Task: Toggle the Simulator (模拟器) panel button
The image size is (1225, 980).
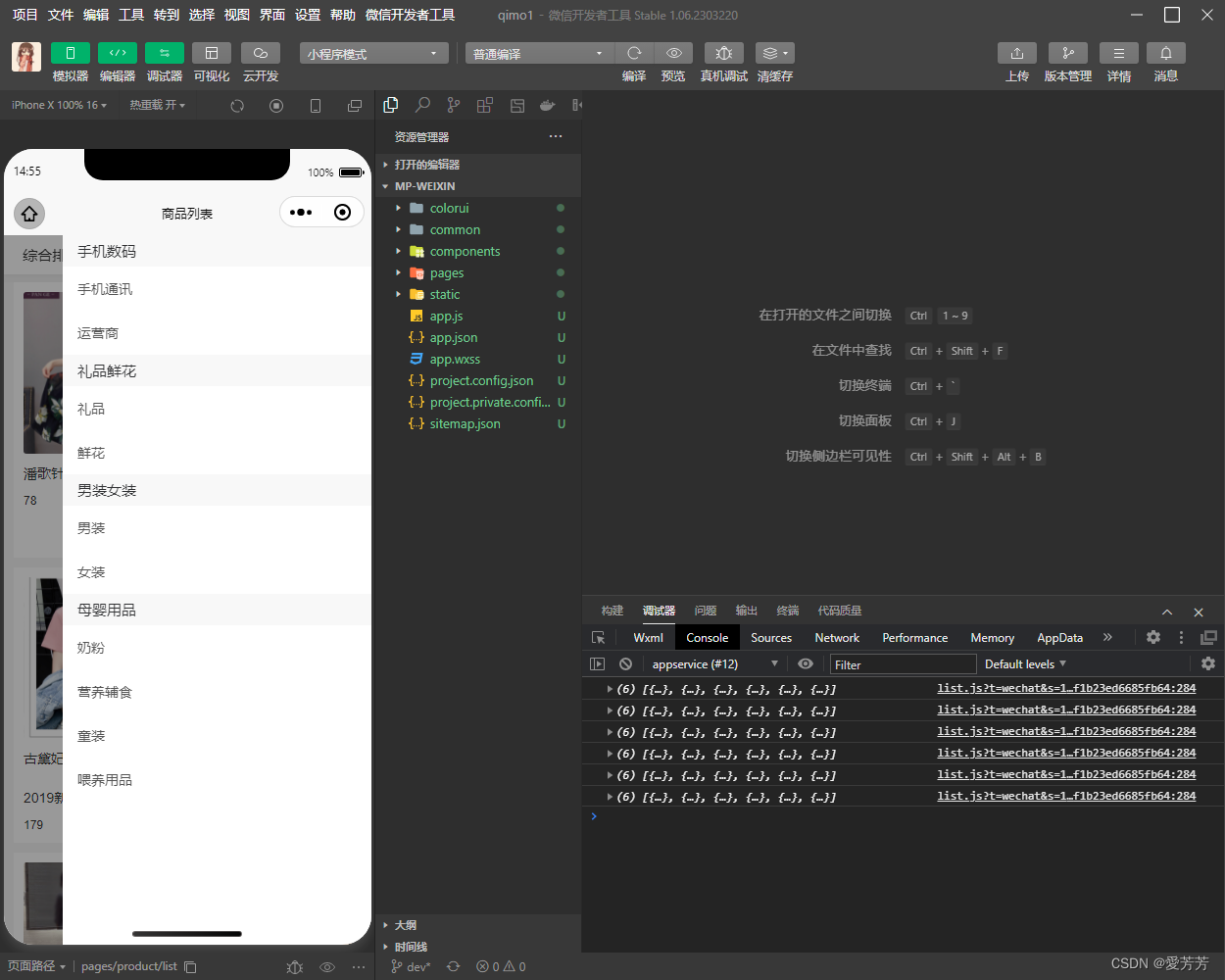Action: 71,53
